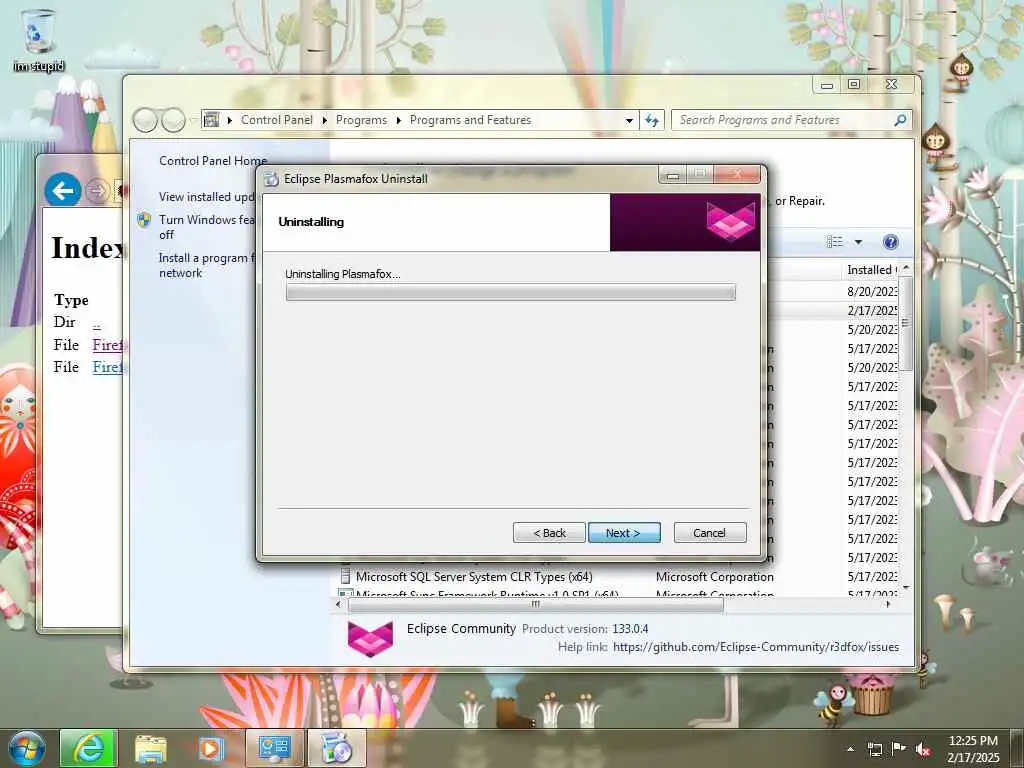Maximize the Control Panel window
The width and height of the screenshot is (1024, 768).
click(854, 84)
